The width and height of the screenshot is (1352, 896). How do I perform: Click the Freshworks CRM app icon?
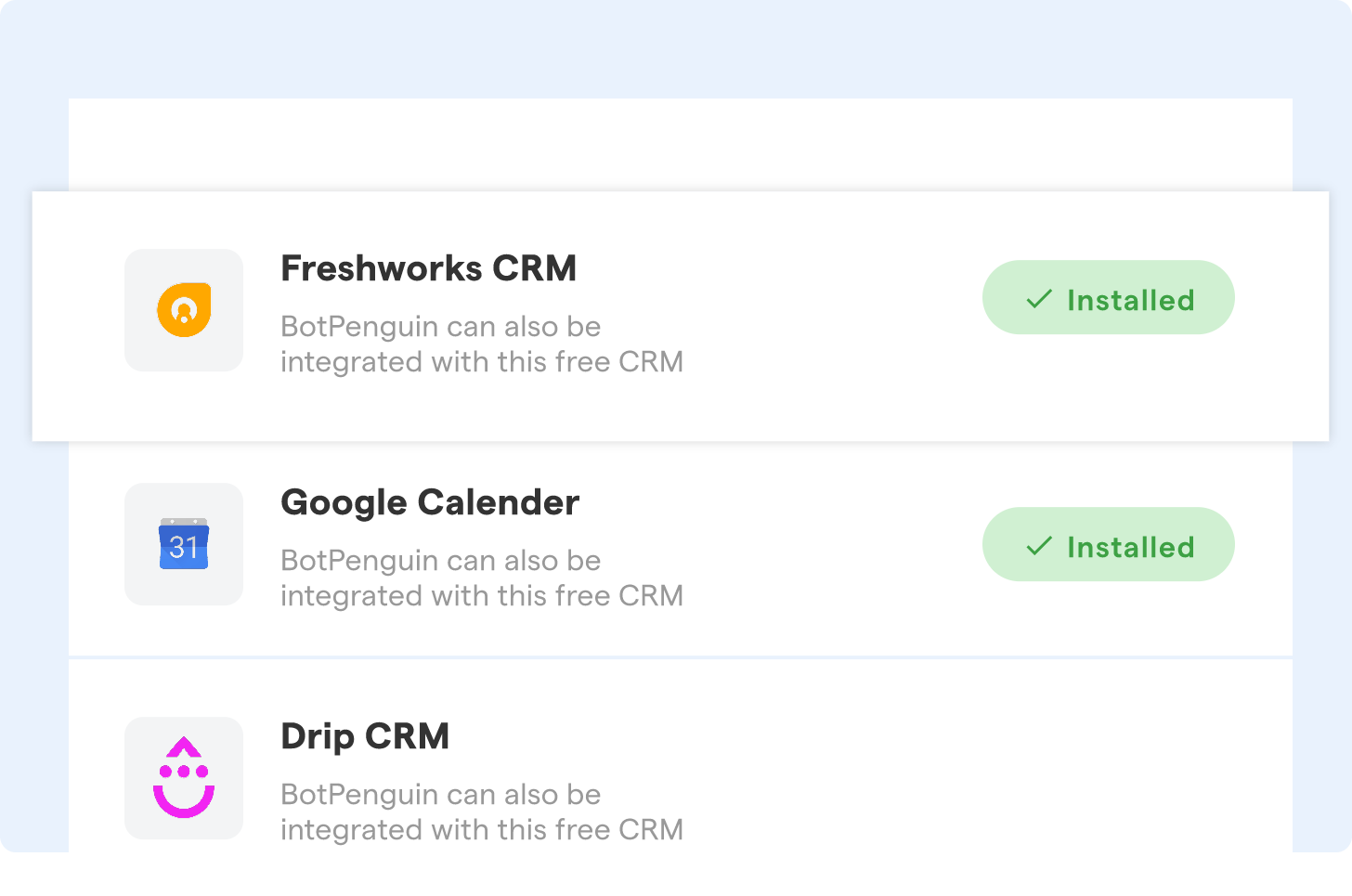point(183,309)
